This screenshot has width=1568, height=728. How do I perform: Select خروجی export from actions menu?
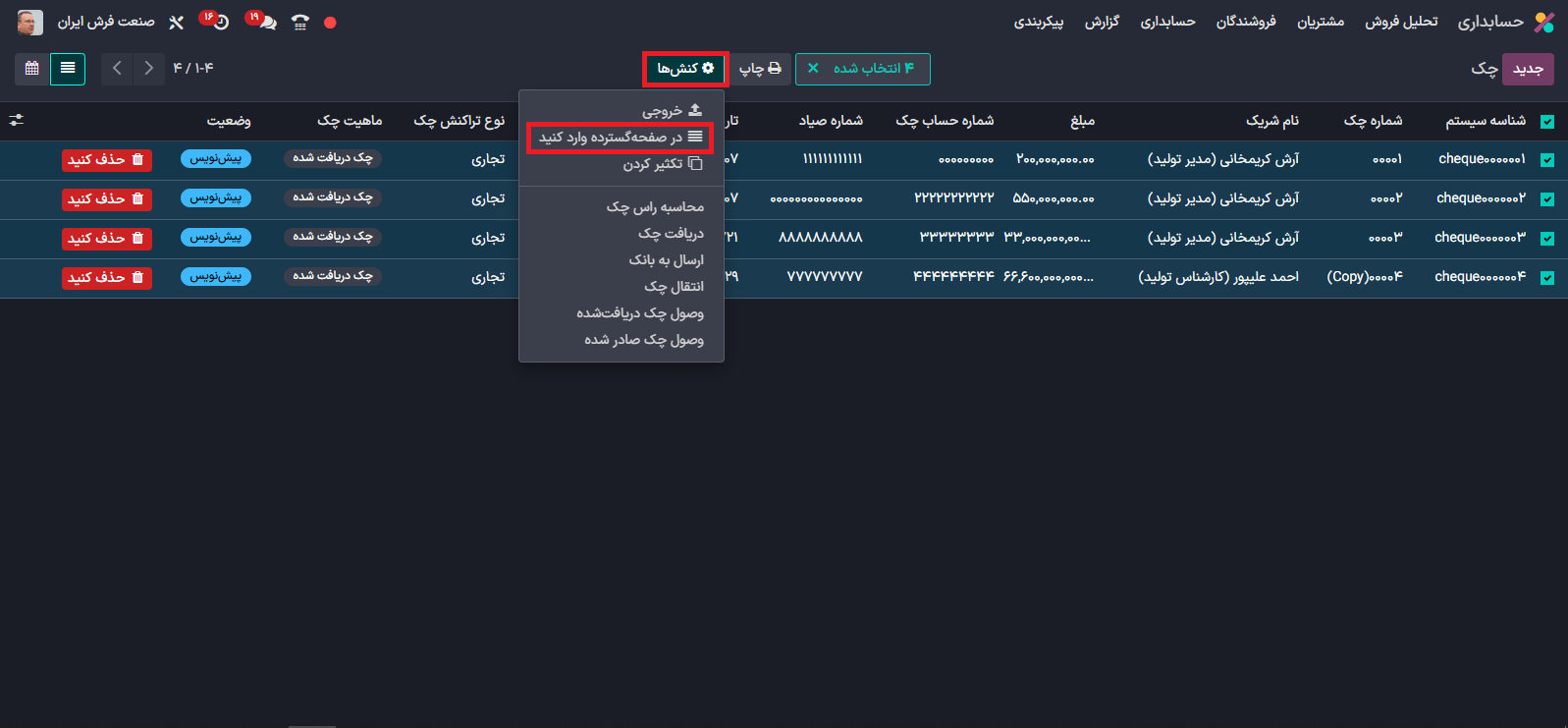point(672,111)
